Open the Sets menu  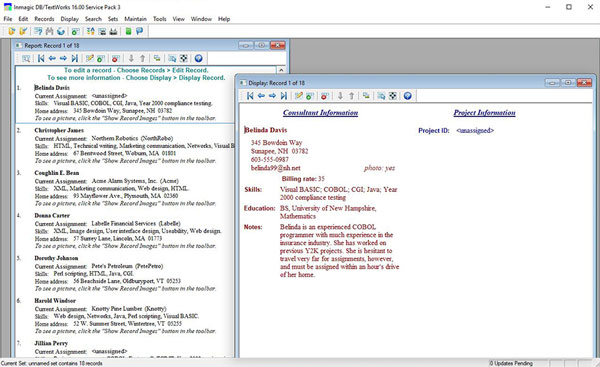[x=113, y=19]
